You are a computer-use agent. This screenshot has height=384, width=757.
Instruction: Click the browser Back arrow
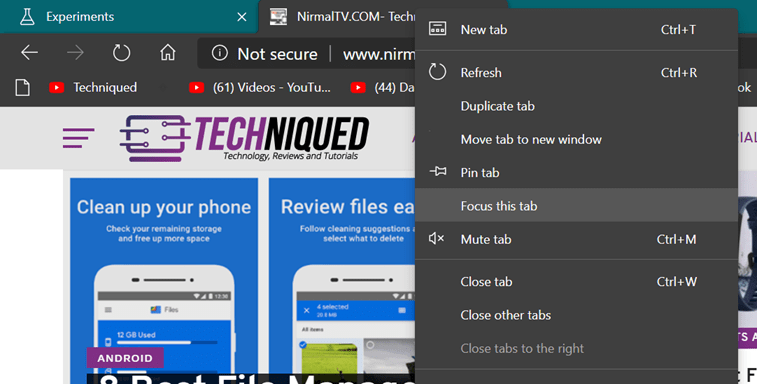pos(29,53)
